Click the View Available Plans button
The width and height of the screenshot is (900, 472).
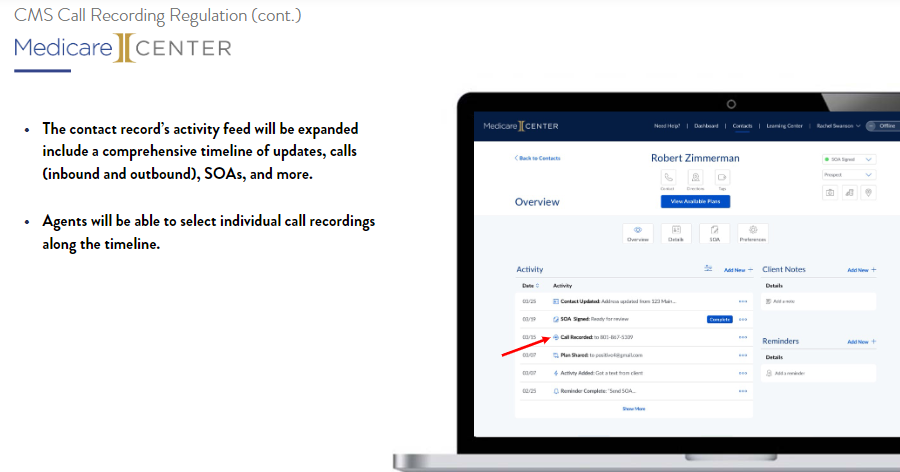pyautogui.click(x=695, y=201)
